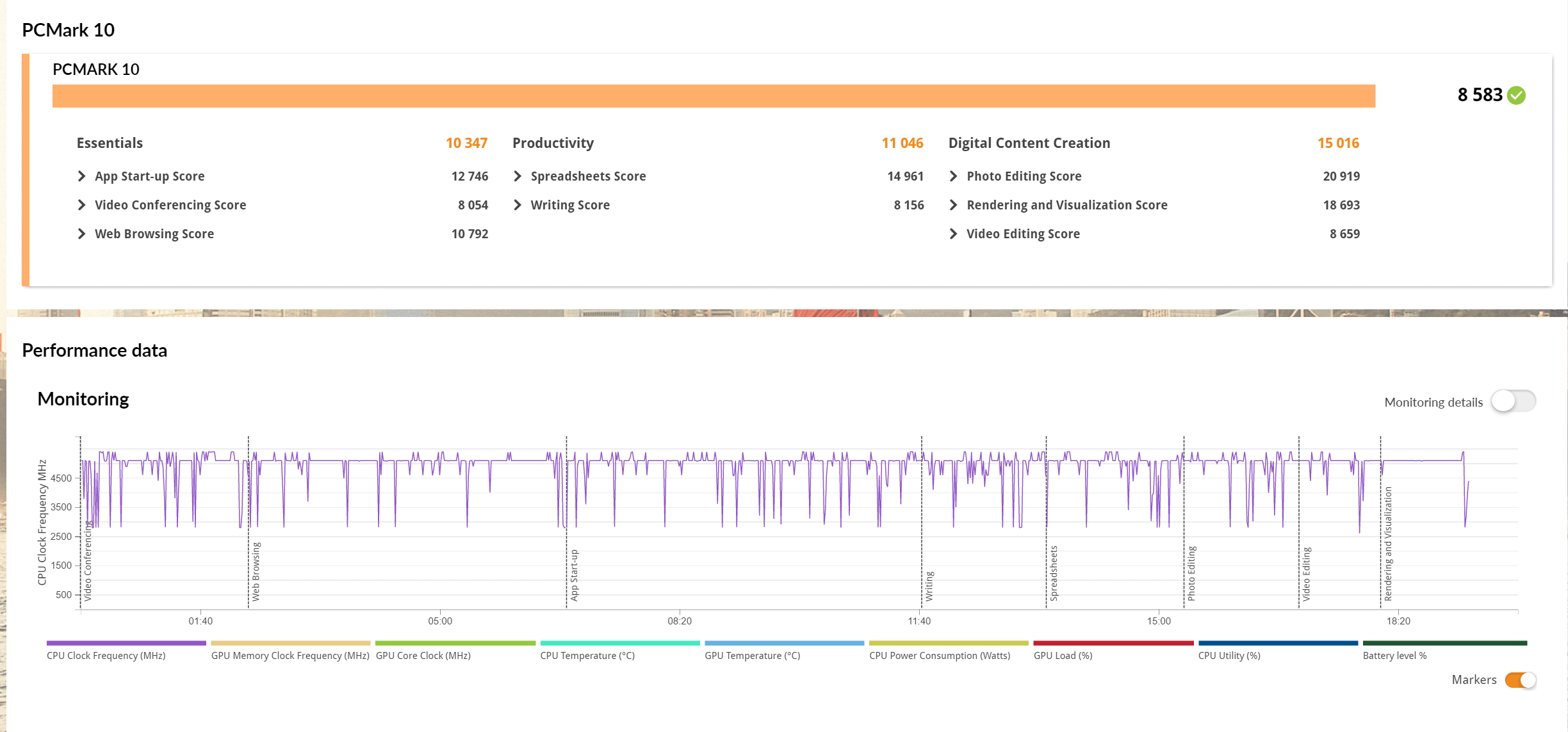Click the Photo Editing timeline marker
The width and height of the screenshot is (1568, 732).
click(x=1191, y=573)
